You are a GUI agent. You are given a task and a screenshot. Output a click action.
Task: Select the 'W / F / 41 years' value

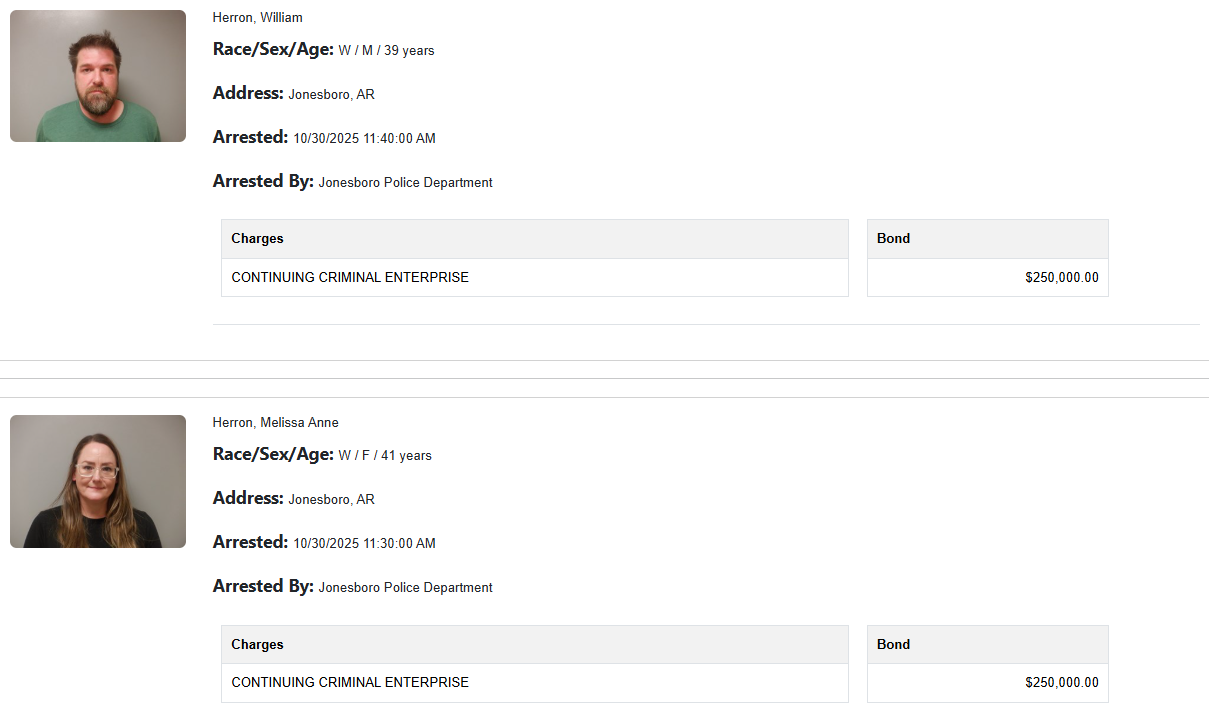pos(385,456)
